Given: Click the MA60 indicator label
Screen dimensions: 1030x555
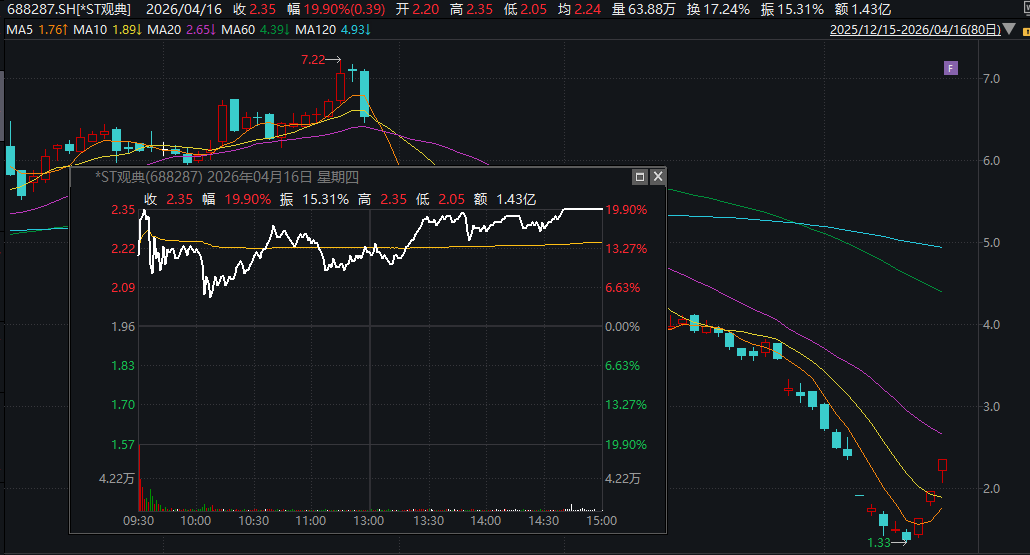Looking at the screenshot, I should 255,30.
